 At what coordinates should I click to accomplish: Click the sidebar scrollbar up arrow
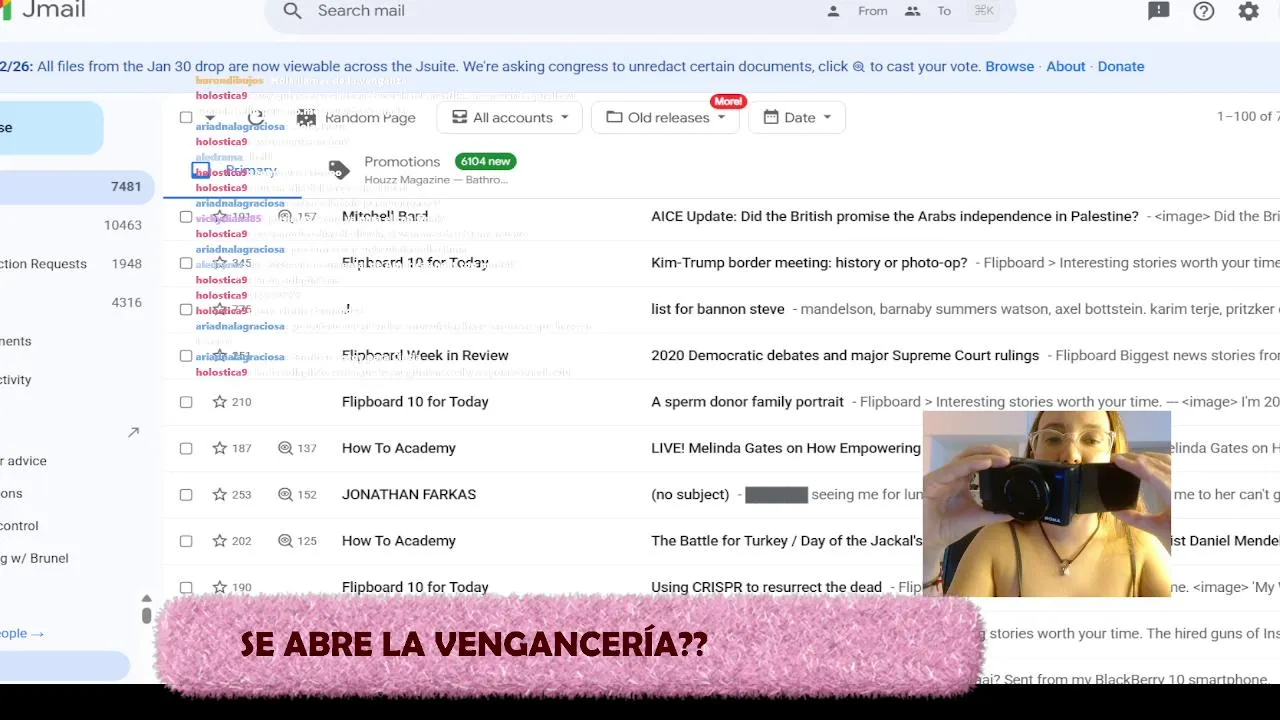click(x=146, y=598)
